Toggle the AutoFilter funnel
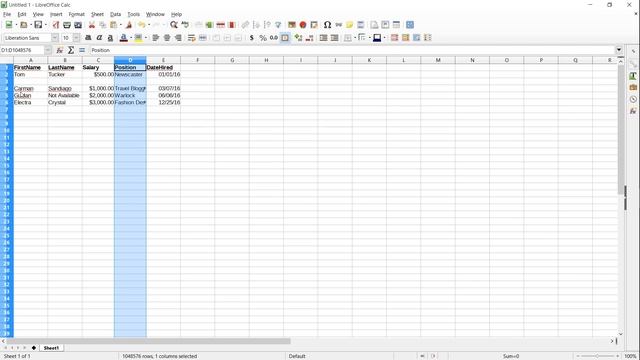Screen dimensions: 640x360 [x=278, y=25]
